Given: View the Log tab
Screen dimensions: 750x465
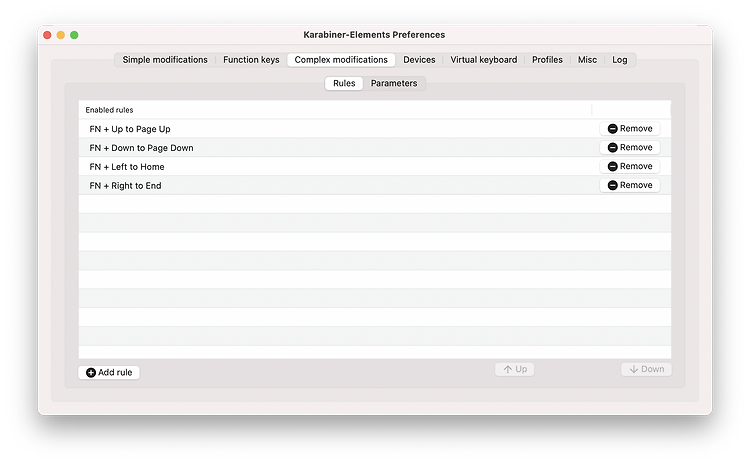Looking at the screenshot, I should pos(619,60).
